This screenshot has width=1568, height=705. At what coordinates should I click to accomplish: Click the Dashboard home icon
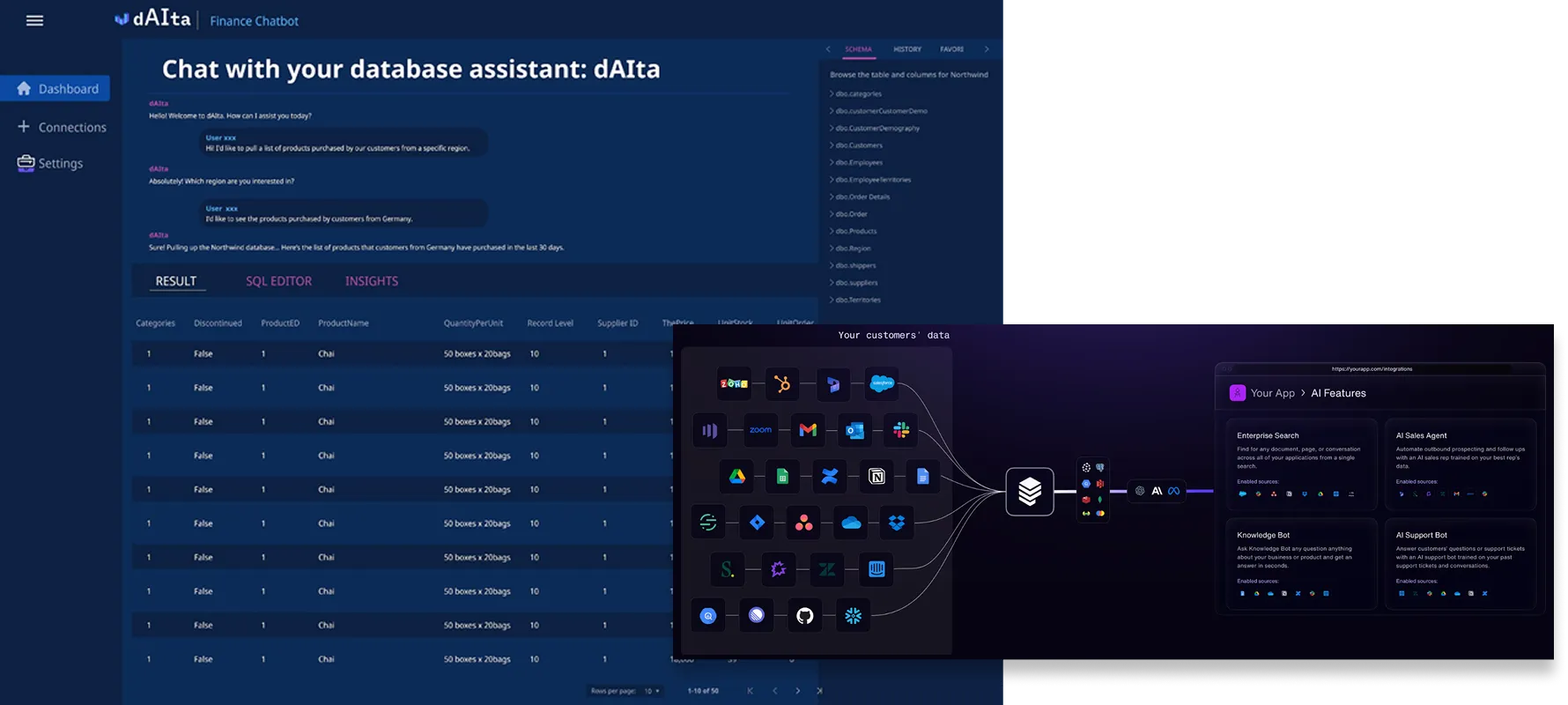(24, 88)
